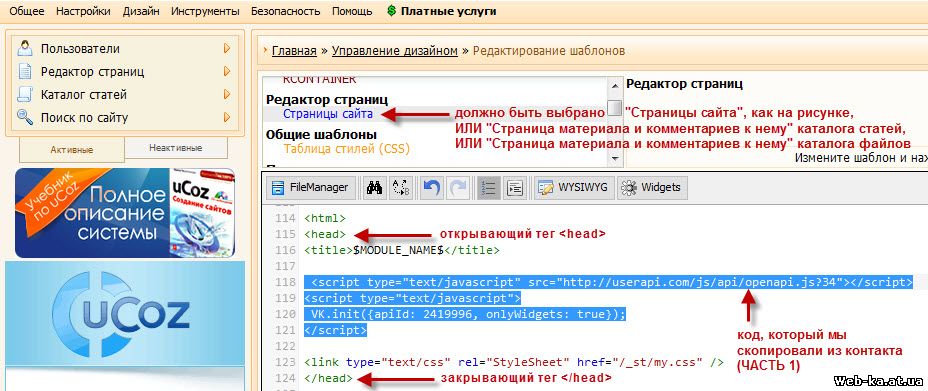
Task: Click the Поиск по сайту magnifier icon
Action: 25,117
